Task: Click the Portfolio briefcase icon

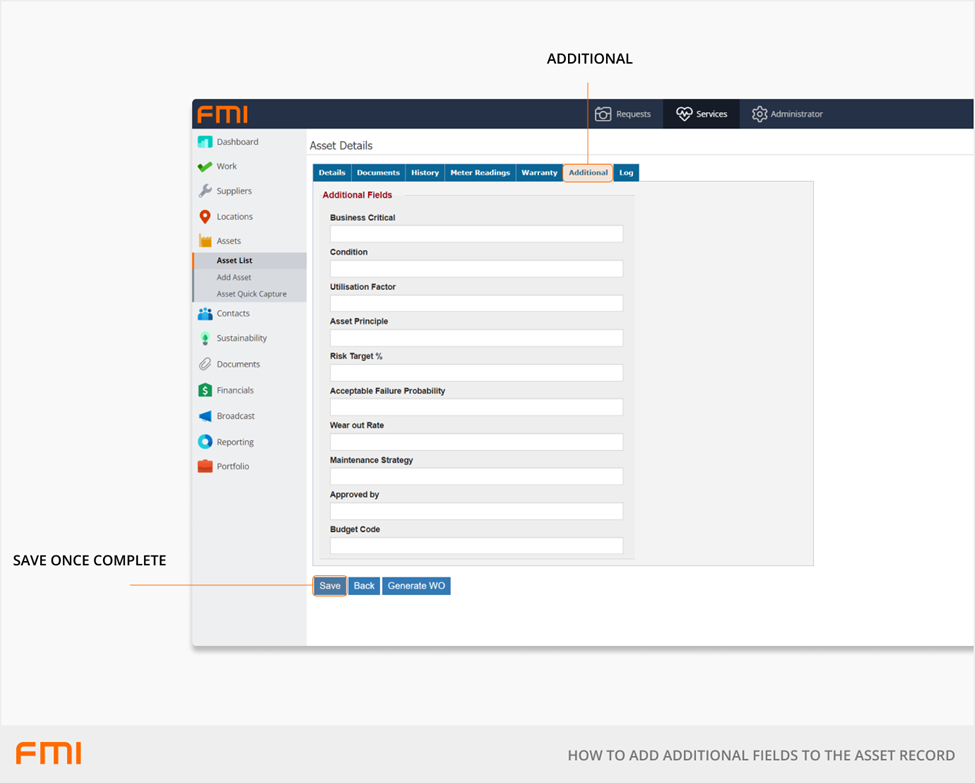Action: pyautogui.click(x=205, y=467)
